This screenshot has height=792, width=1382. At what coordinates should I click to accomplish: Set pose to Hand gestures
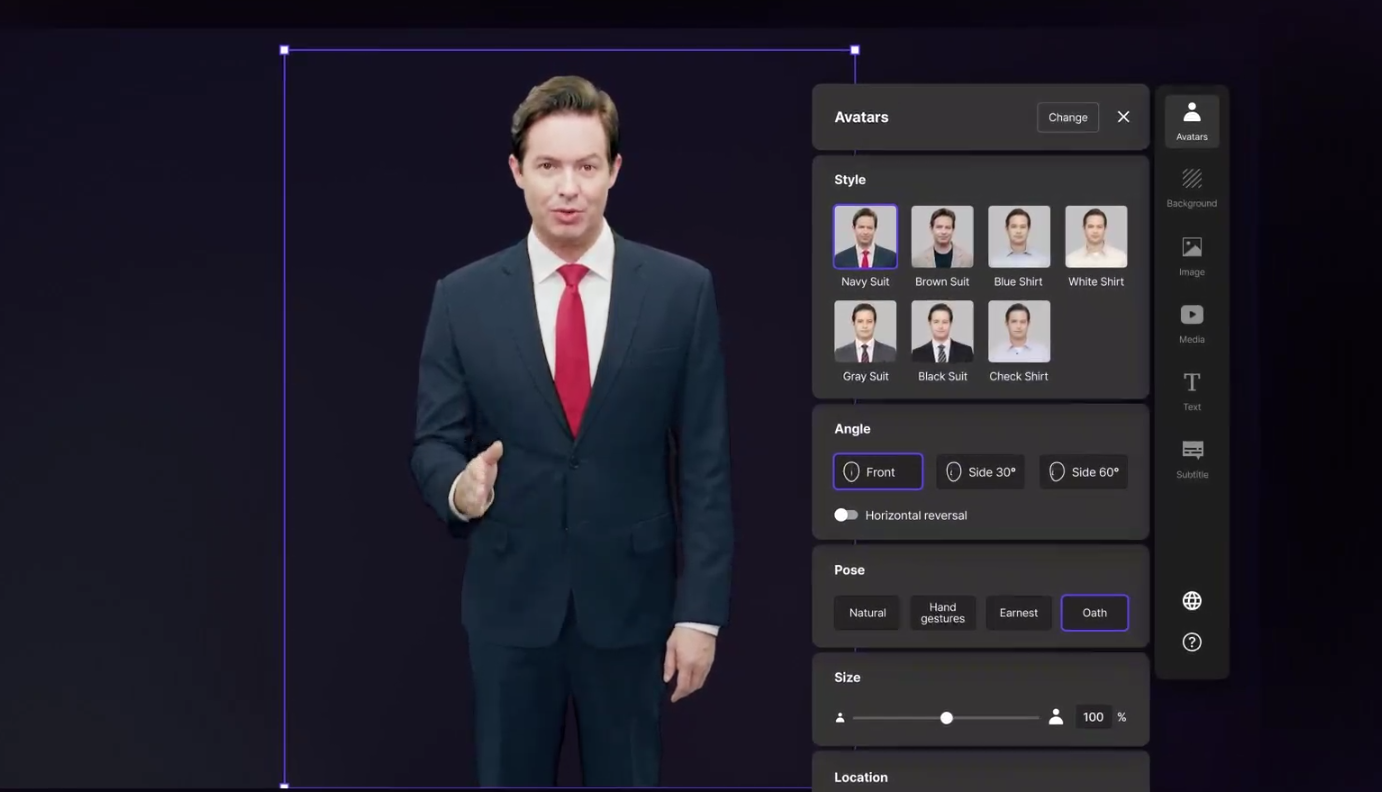(942, 613)
